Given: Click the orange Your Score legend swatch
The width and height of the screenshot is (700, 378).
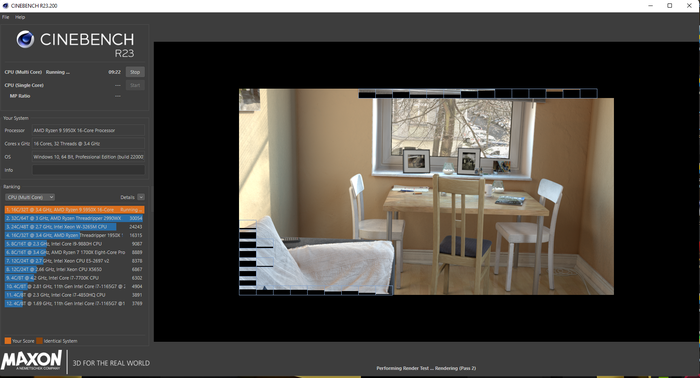Looking at the screenshot, I should pos(8,341).
